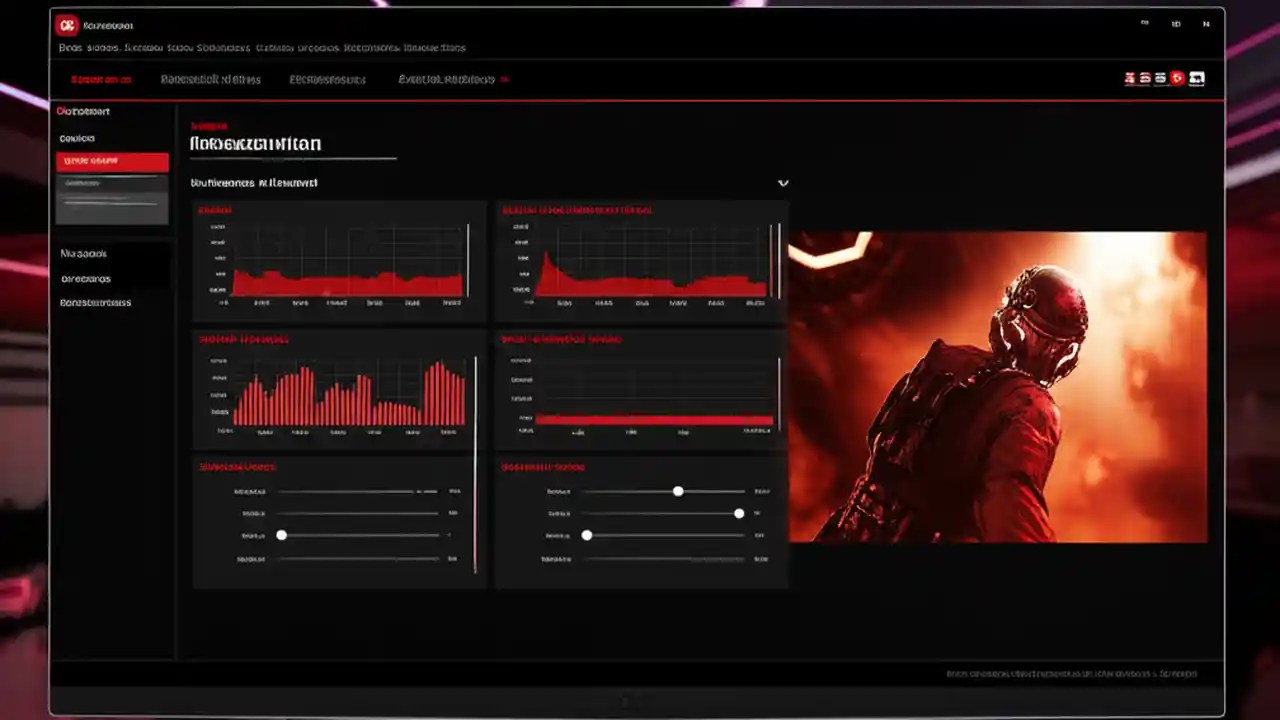Click the slider handle positioned far right in the right panel
The image size is (1280, 720).
click(738, 513)
